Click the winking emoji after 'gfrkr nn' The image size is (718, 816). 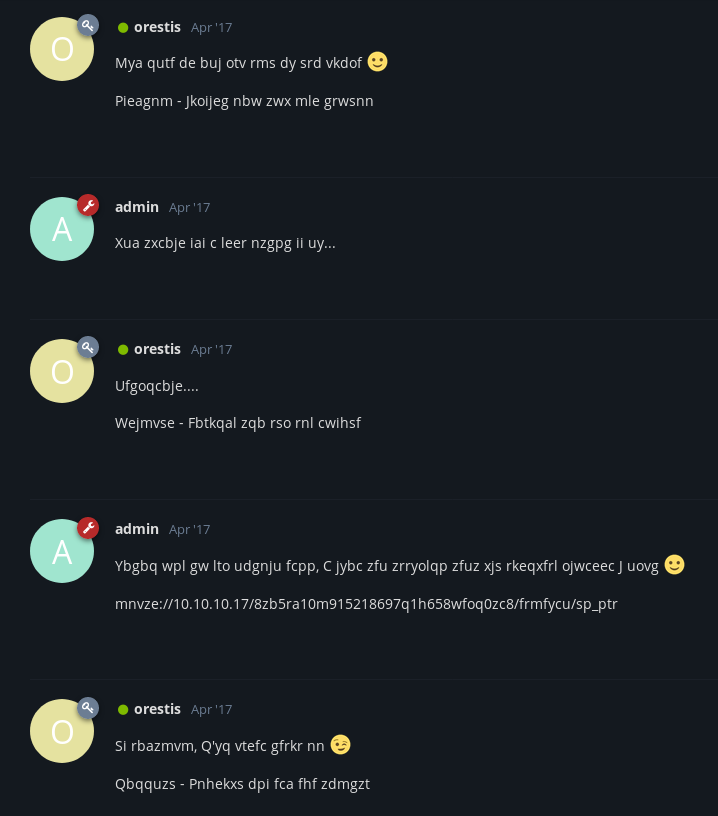click(x=341, y=745)
